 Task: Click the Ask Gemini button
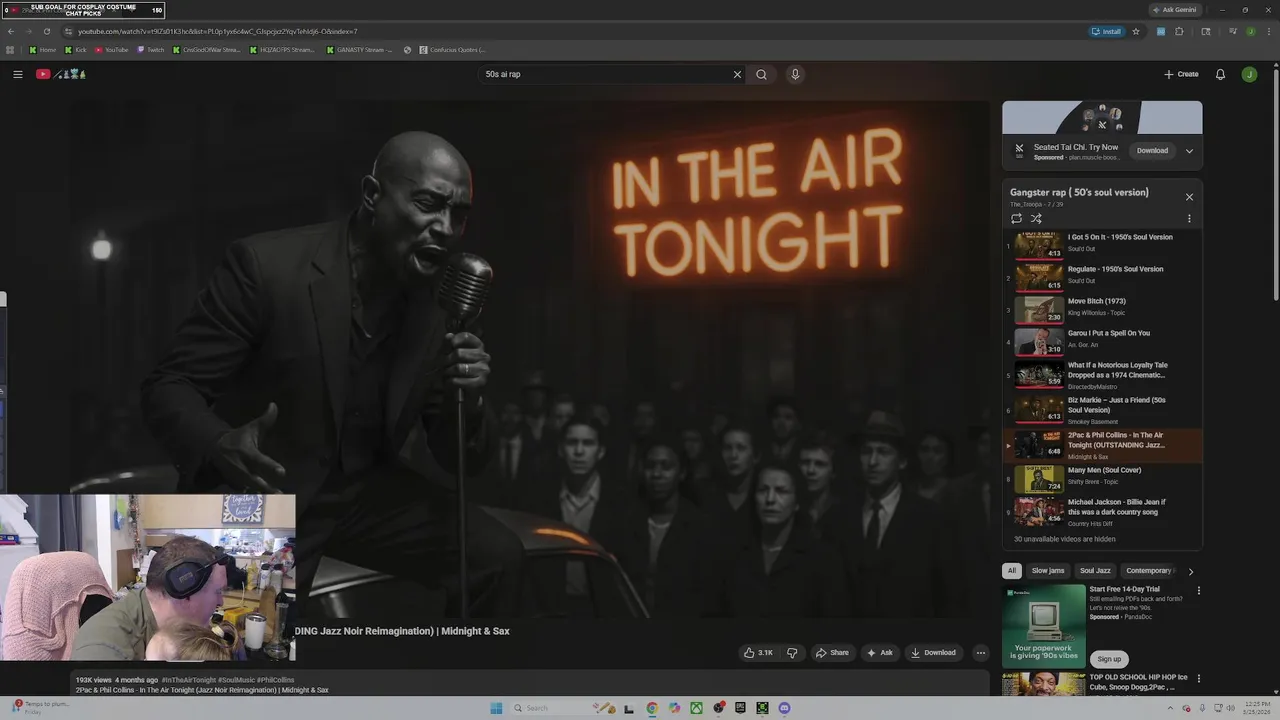[x=1175, y=10]
